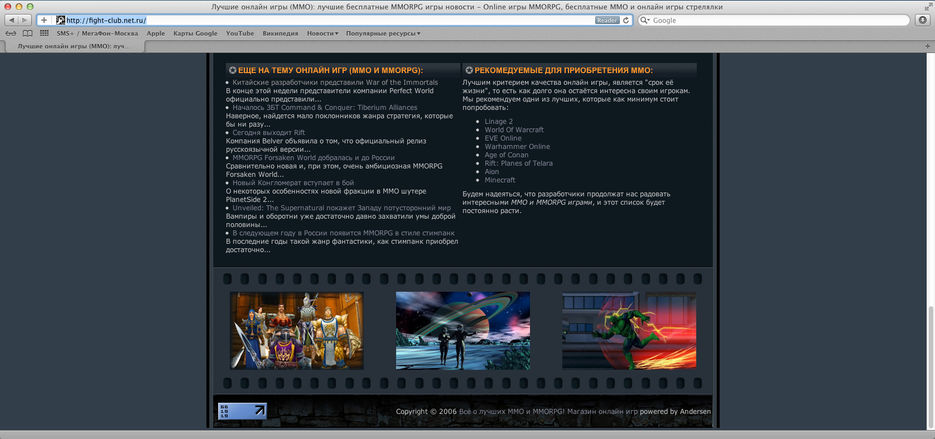This screenshot has width=935, height=439.
Task: Open the Карты Google bookmark
Action: (x=196, y=33)
